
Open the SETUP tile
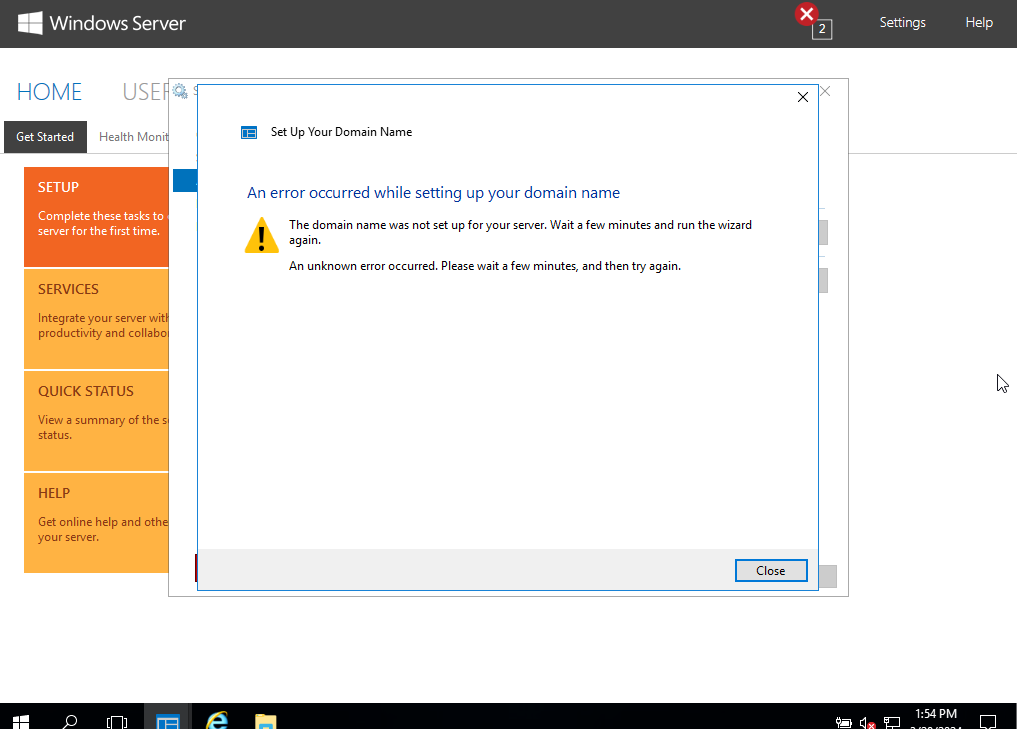(96, 217)
